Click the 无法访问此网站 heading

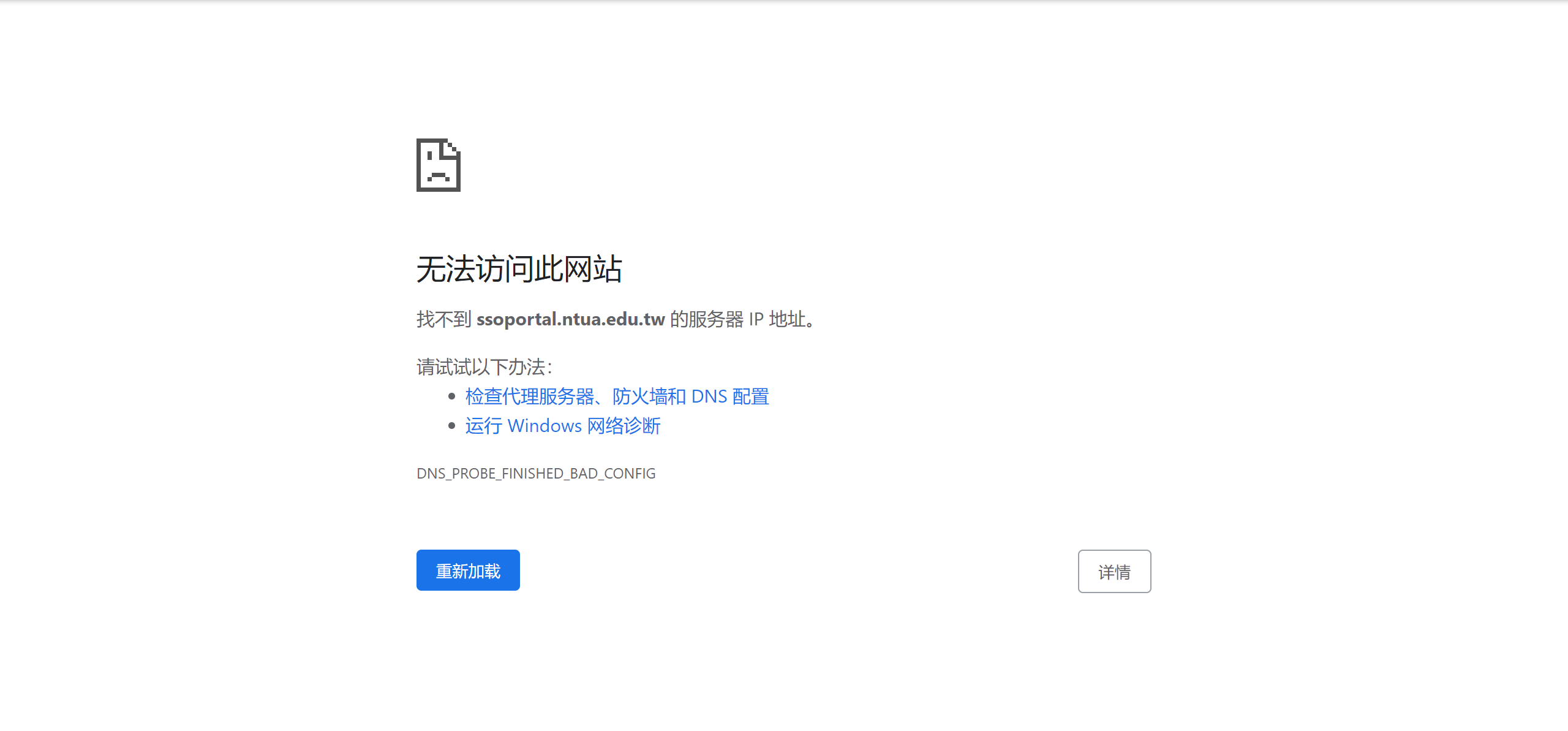519,269
